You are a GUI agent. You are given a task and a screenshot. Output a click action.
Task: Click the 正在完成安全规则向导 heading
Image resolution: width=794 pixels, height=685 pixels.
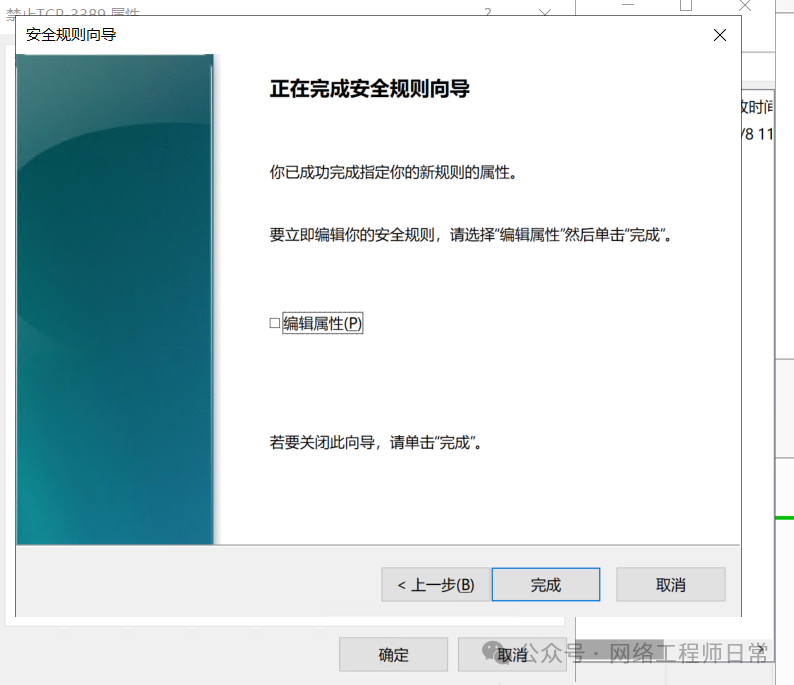point(370,89)
